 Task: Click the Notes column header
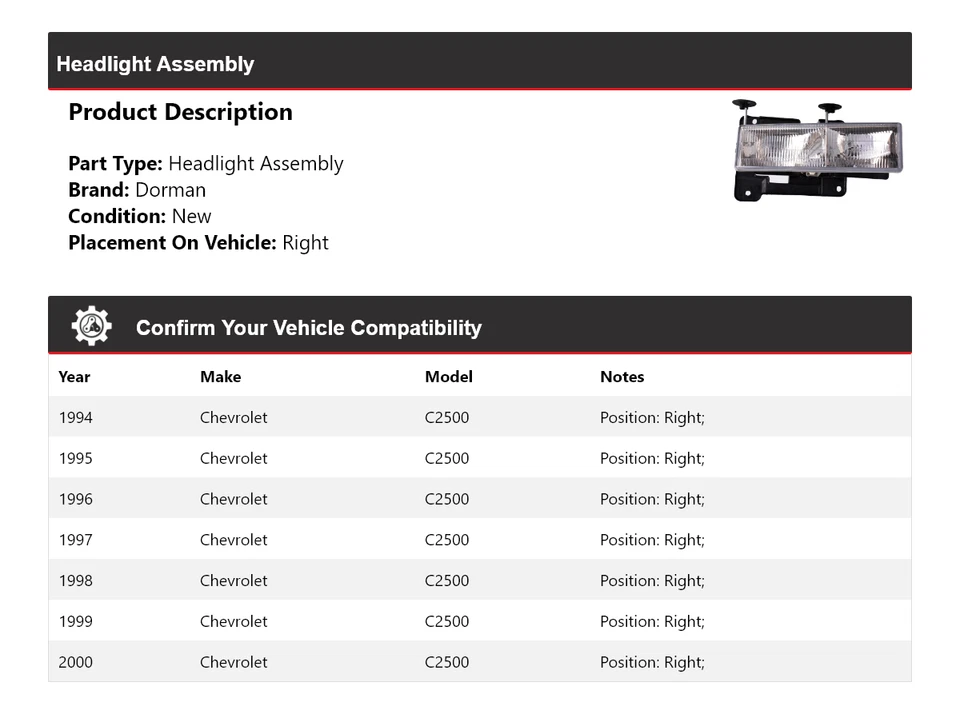(622, 377)
